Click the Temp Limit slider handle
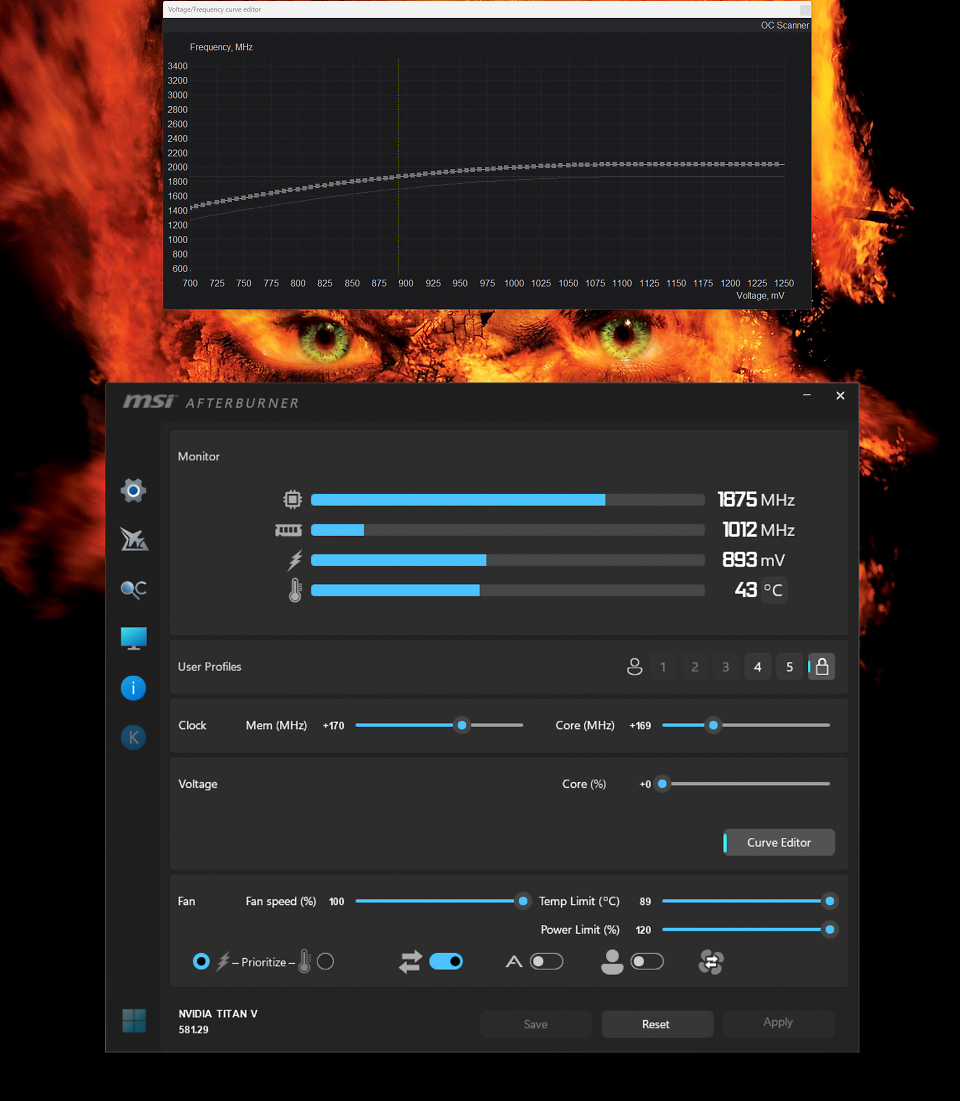 [829, 901]
